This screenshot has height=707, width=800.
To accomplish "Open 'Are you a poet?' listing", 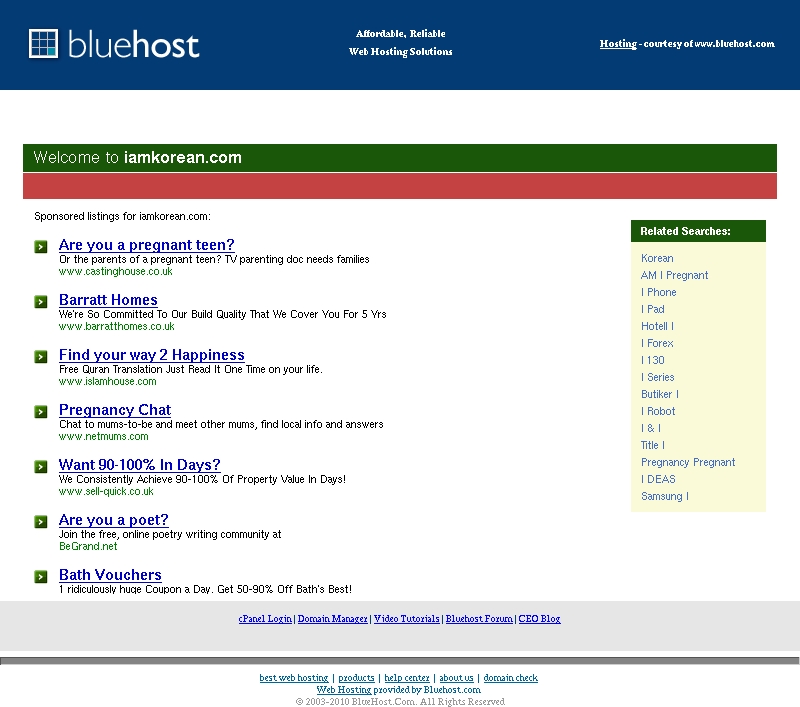I will [113, 520].
